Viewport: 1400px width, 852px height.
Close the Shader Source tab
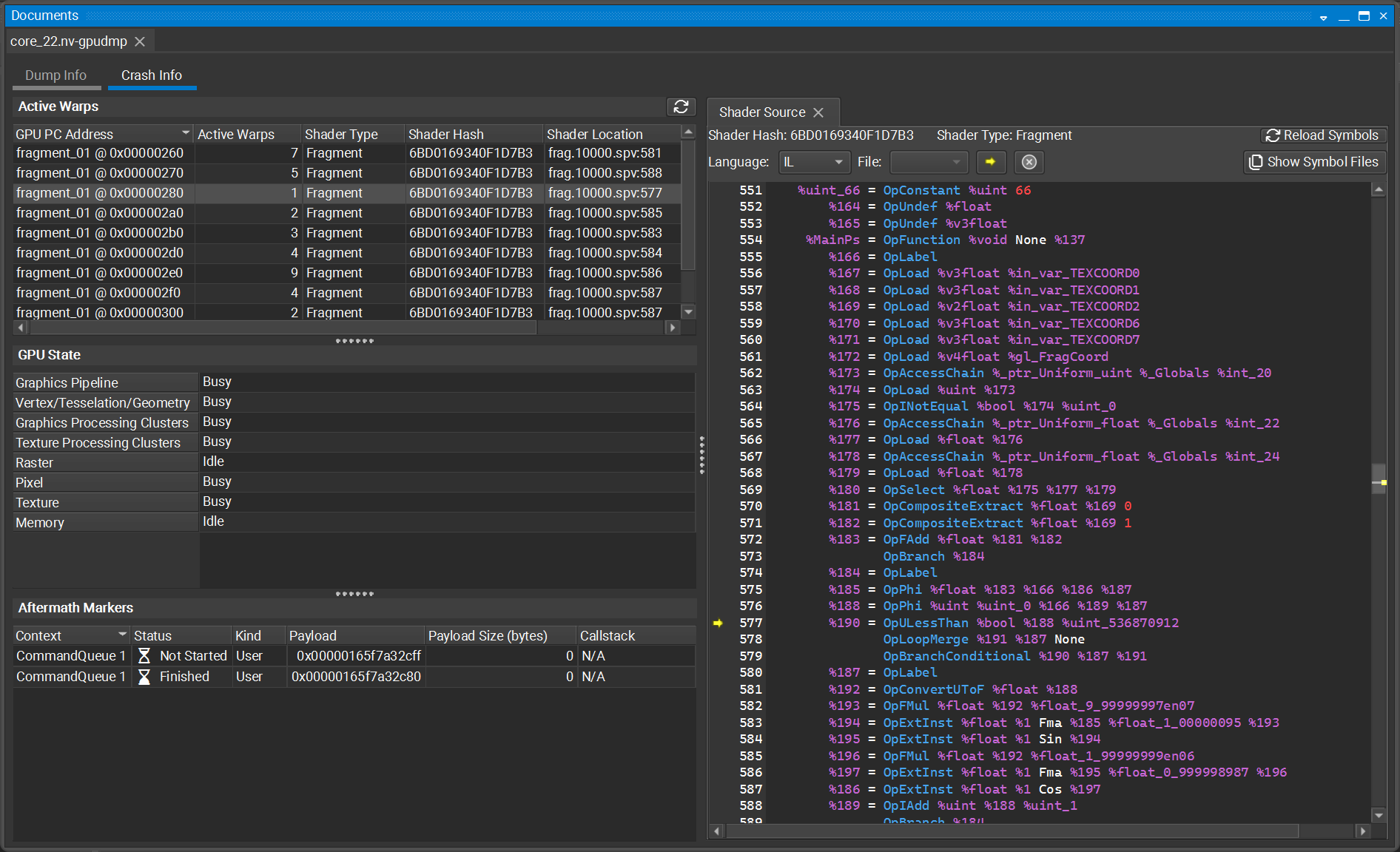coord(818,112)
